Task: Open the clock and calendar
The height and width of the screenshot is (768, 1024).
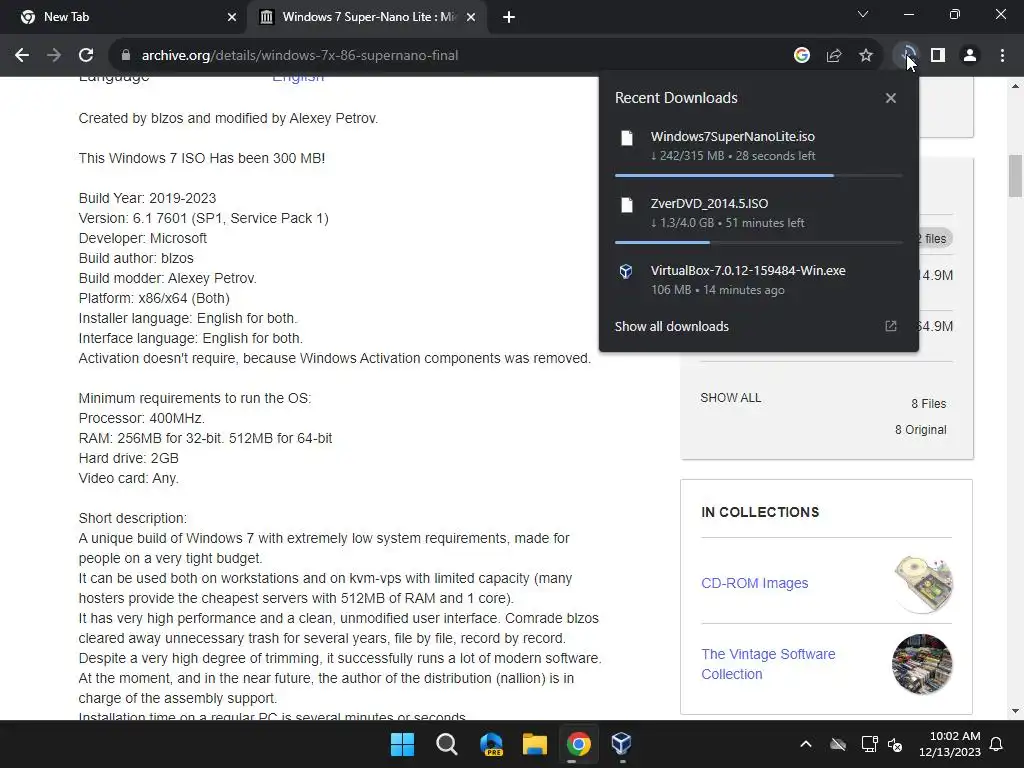Action: (950, 744)
